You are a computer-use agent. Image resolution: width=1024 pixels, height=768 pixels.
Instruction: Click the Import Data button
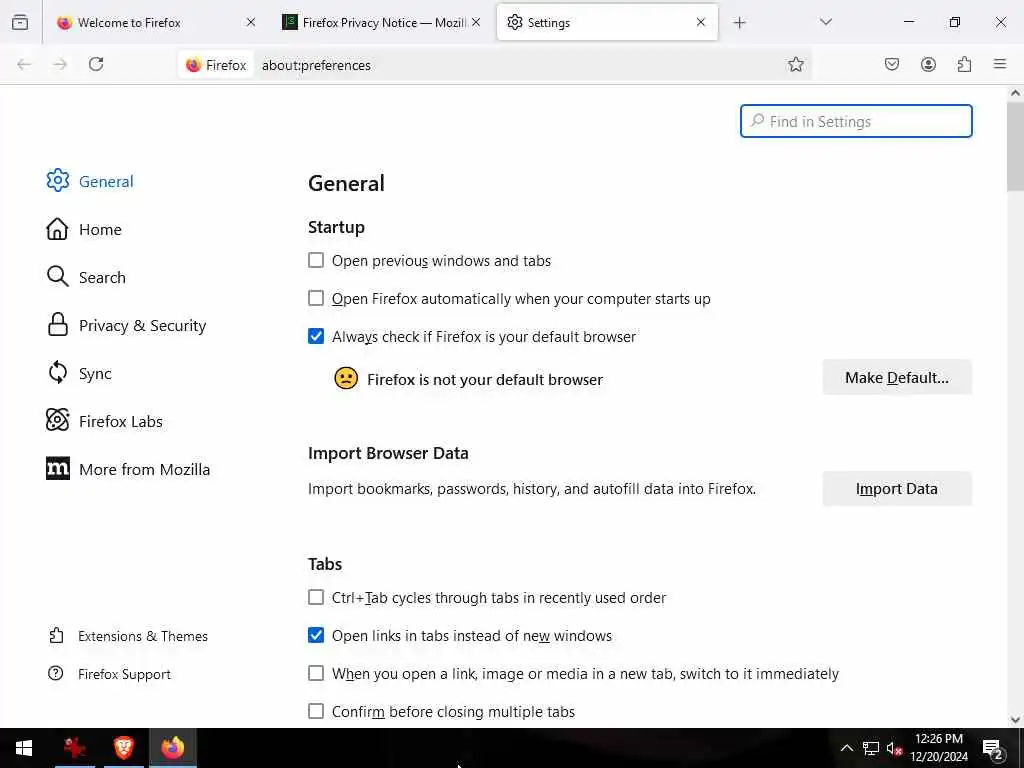(897, 489)
